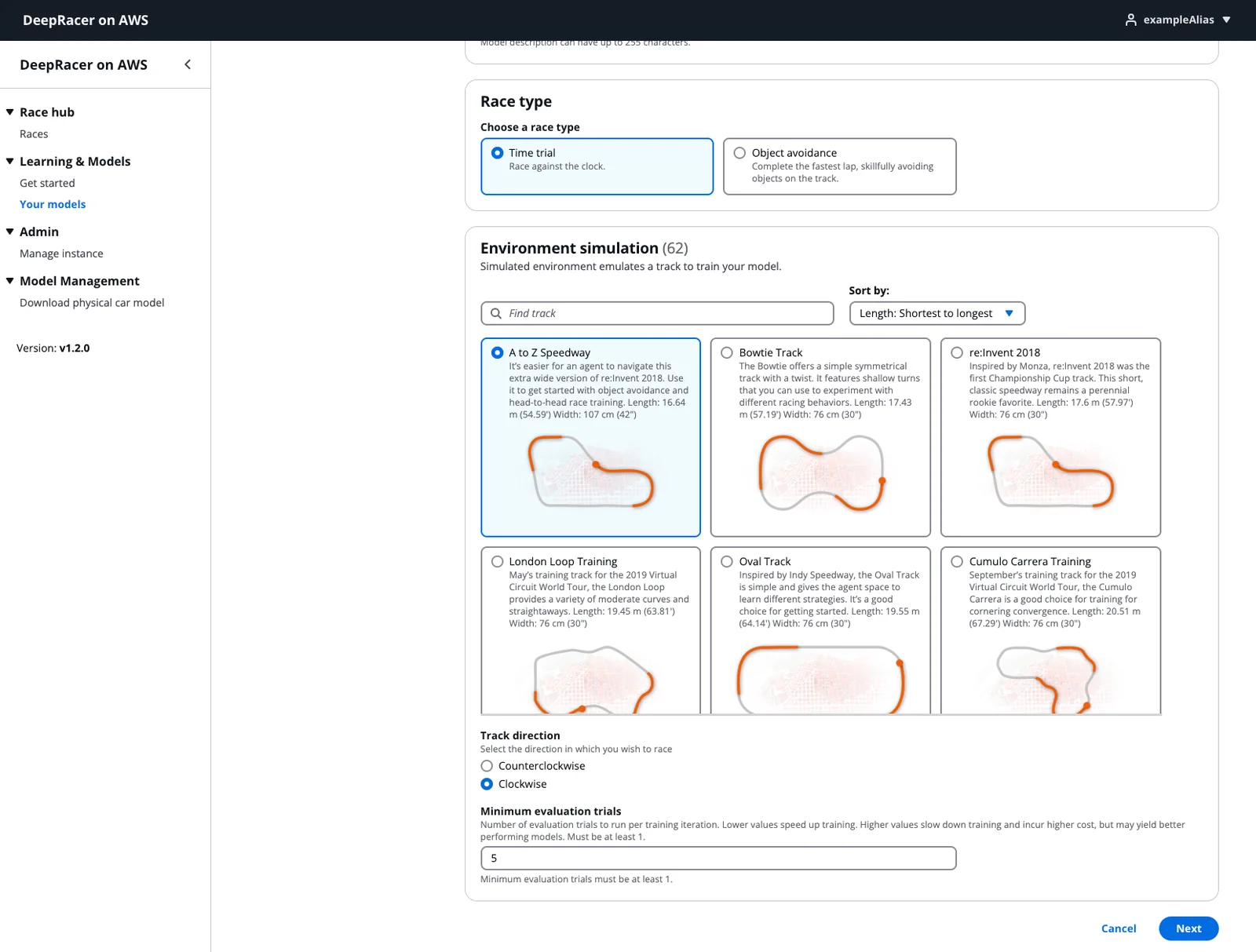Image resolution: width=1256 pixels, height=952 pixels.
Task: Collapse the Admin section triangle
Action: (x=10, y=232)
